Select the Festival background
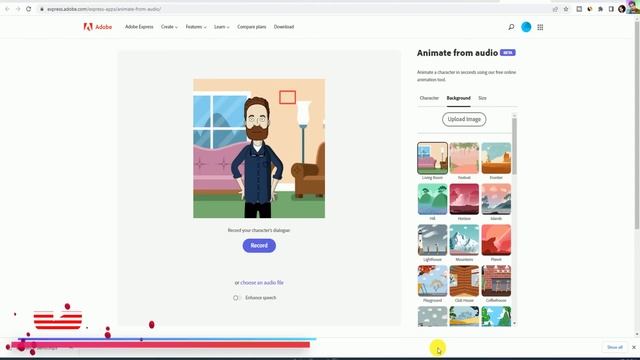The height and width of the screenshot is (360, 640). pyautogui.click(x=464, y=158)
